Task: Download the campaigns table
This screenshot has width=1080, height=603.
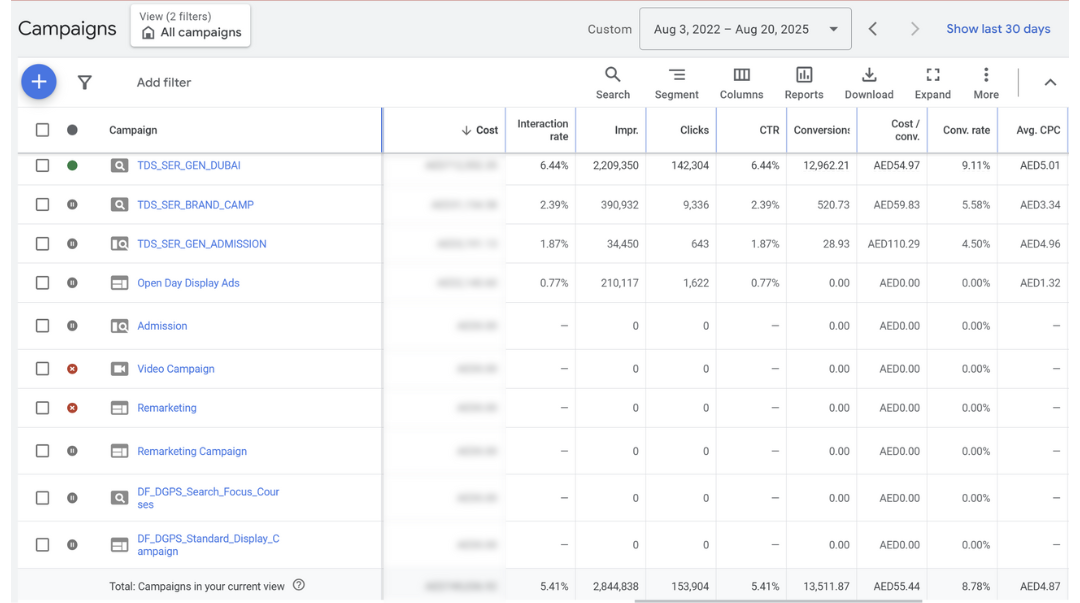Action: coord(868,83)
